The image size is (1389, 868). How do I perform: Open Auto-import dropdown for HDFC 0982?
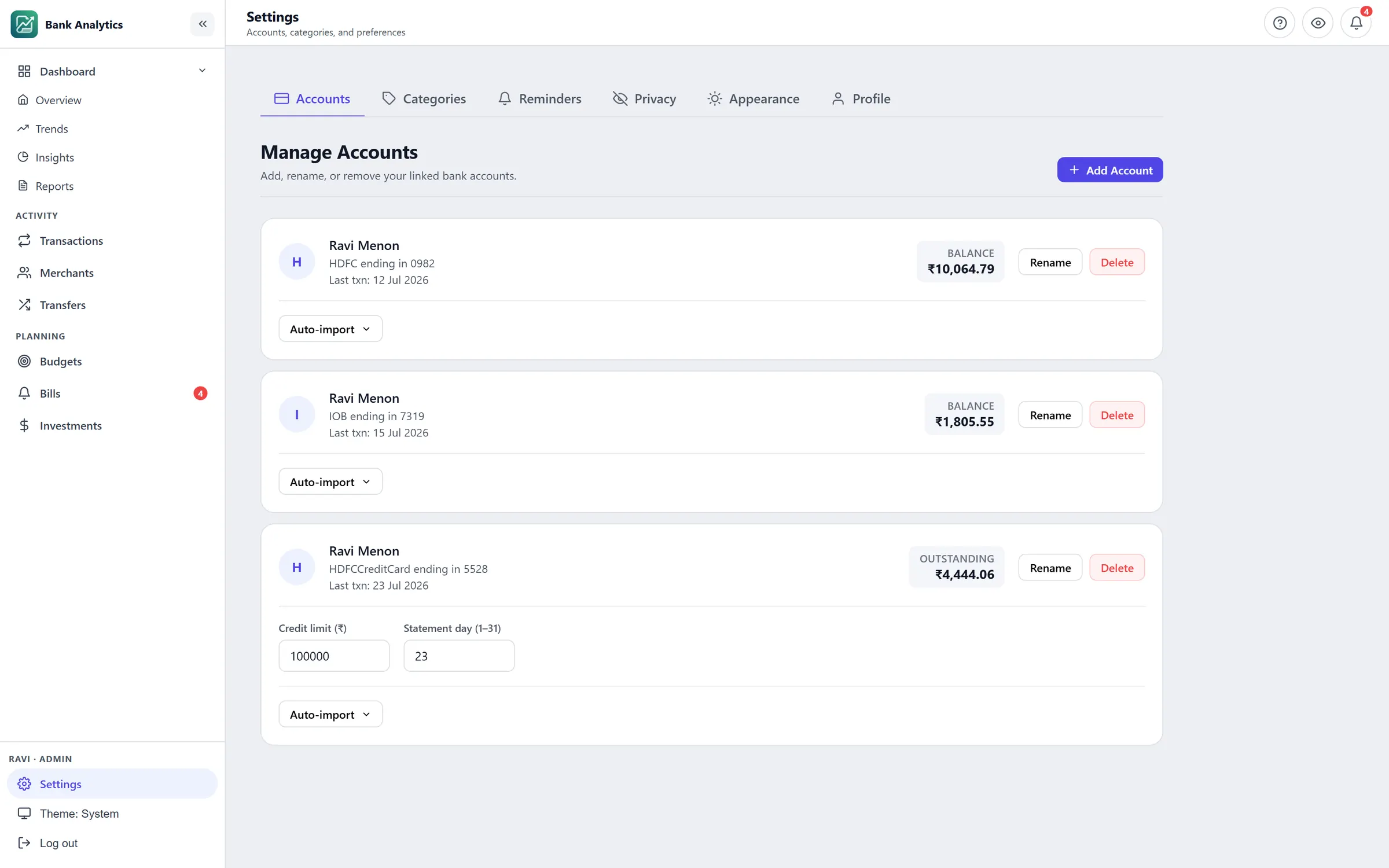point(330,329)
